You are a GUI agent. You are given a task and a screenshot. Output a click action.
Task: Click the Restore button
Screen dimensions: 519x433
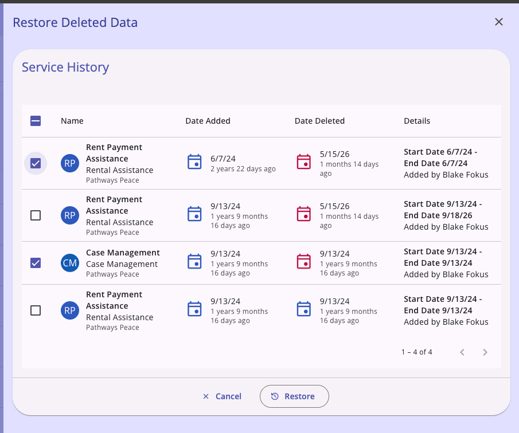coord(294,396)
